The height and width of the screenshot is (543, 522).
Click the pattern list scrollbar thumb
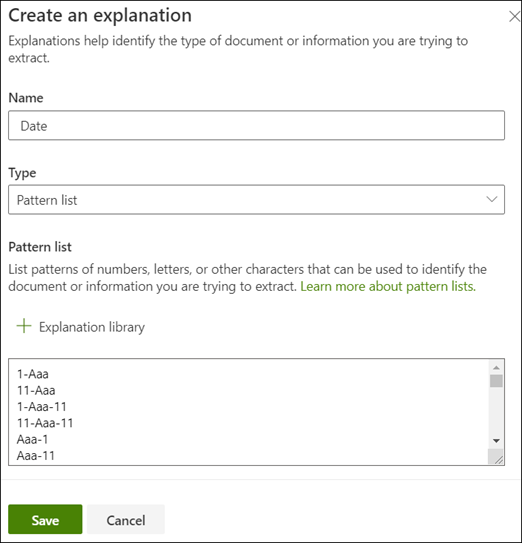pyautogui.click(x=496, y=381)
